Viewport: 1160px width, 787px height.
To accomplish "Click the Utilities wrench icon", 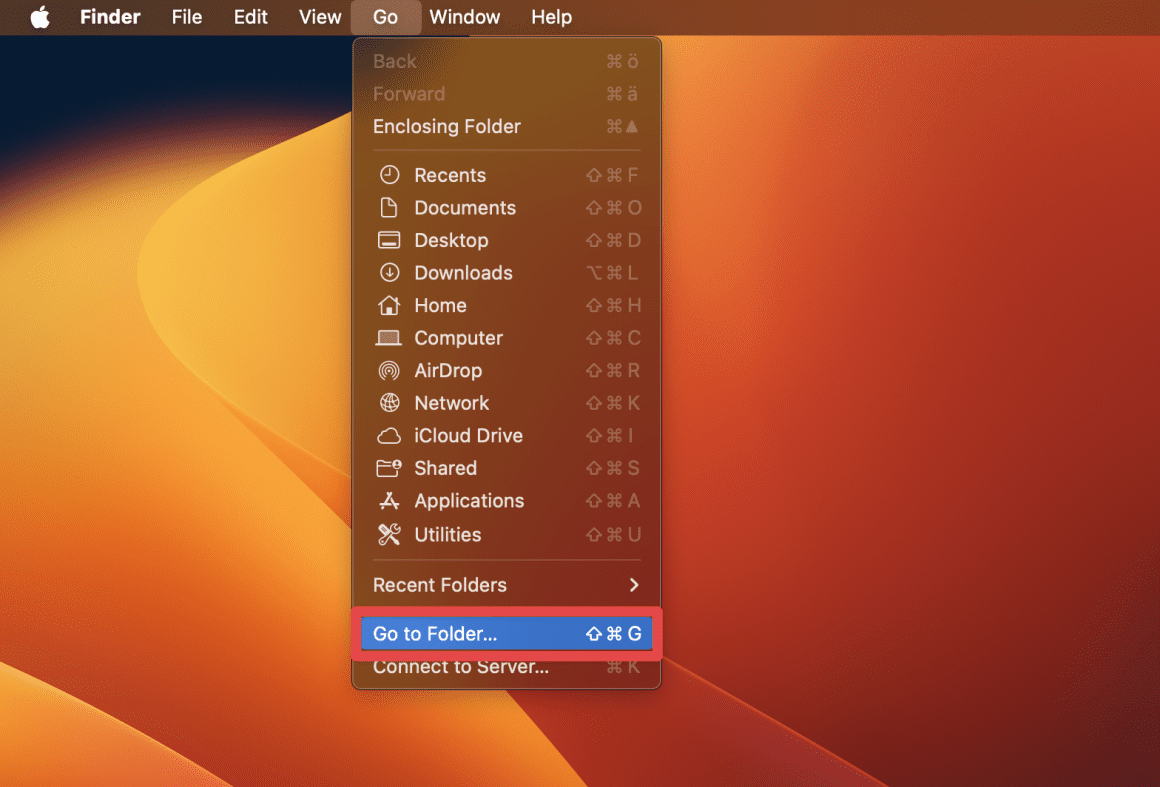I will point(390,534).
